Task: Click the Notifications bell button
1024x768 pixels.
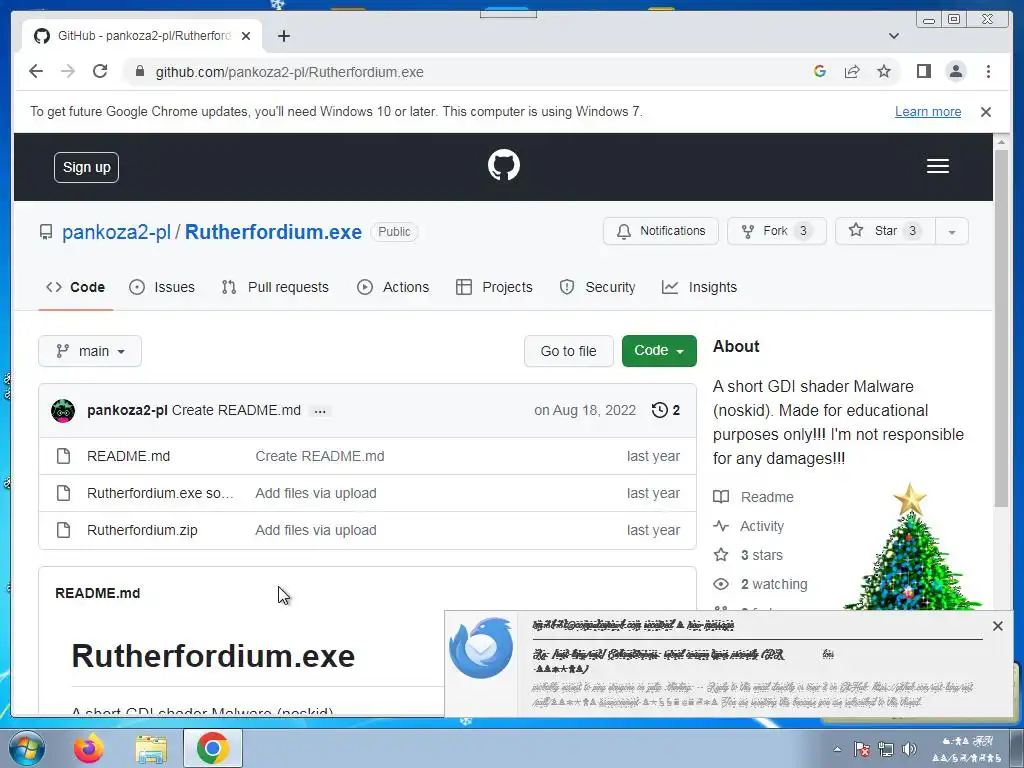Action: click(x=660, y=231)
